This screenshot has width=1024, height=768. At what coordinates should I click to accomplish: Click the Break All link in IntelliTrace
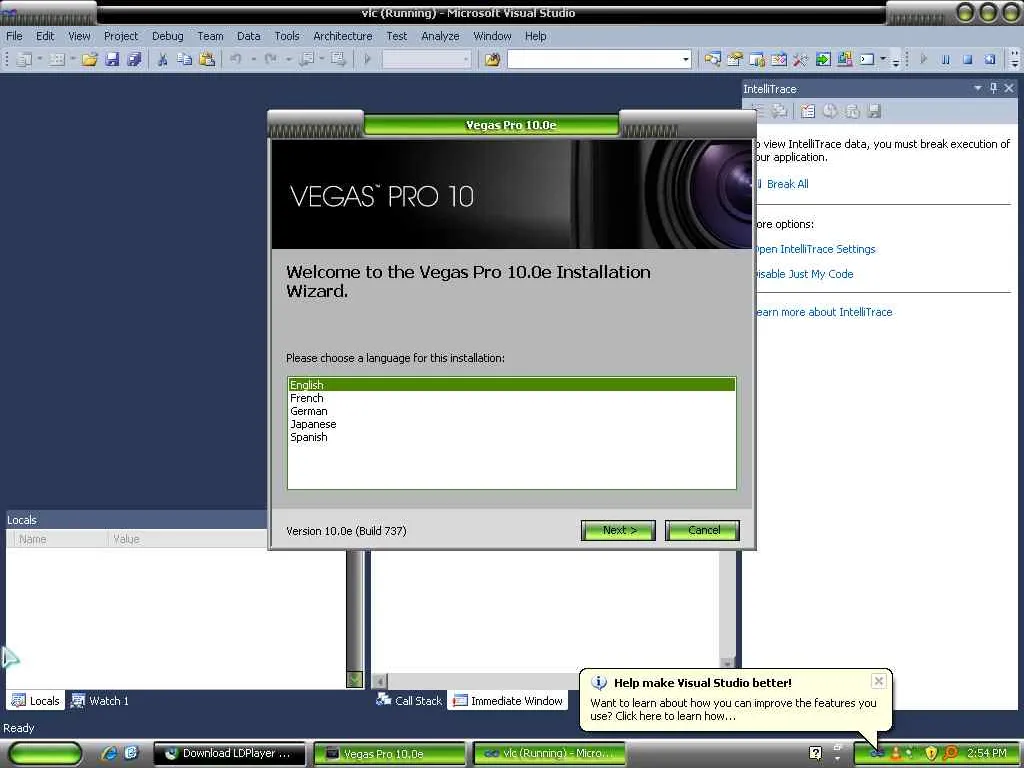tap(787, 184)
